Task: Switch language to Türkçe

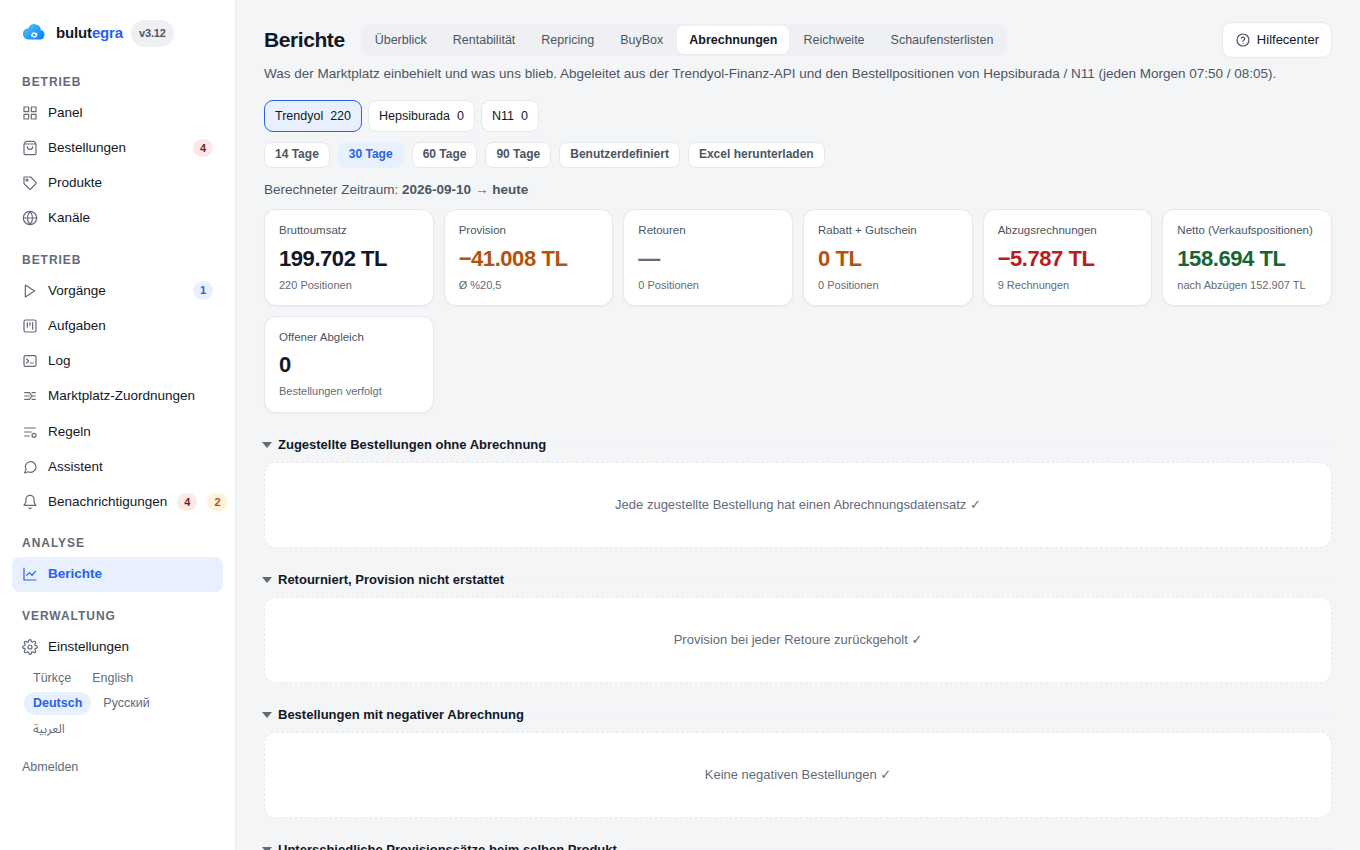Action: 52,678
